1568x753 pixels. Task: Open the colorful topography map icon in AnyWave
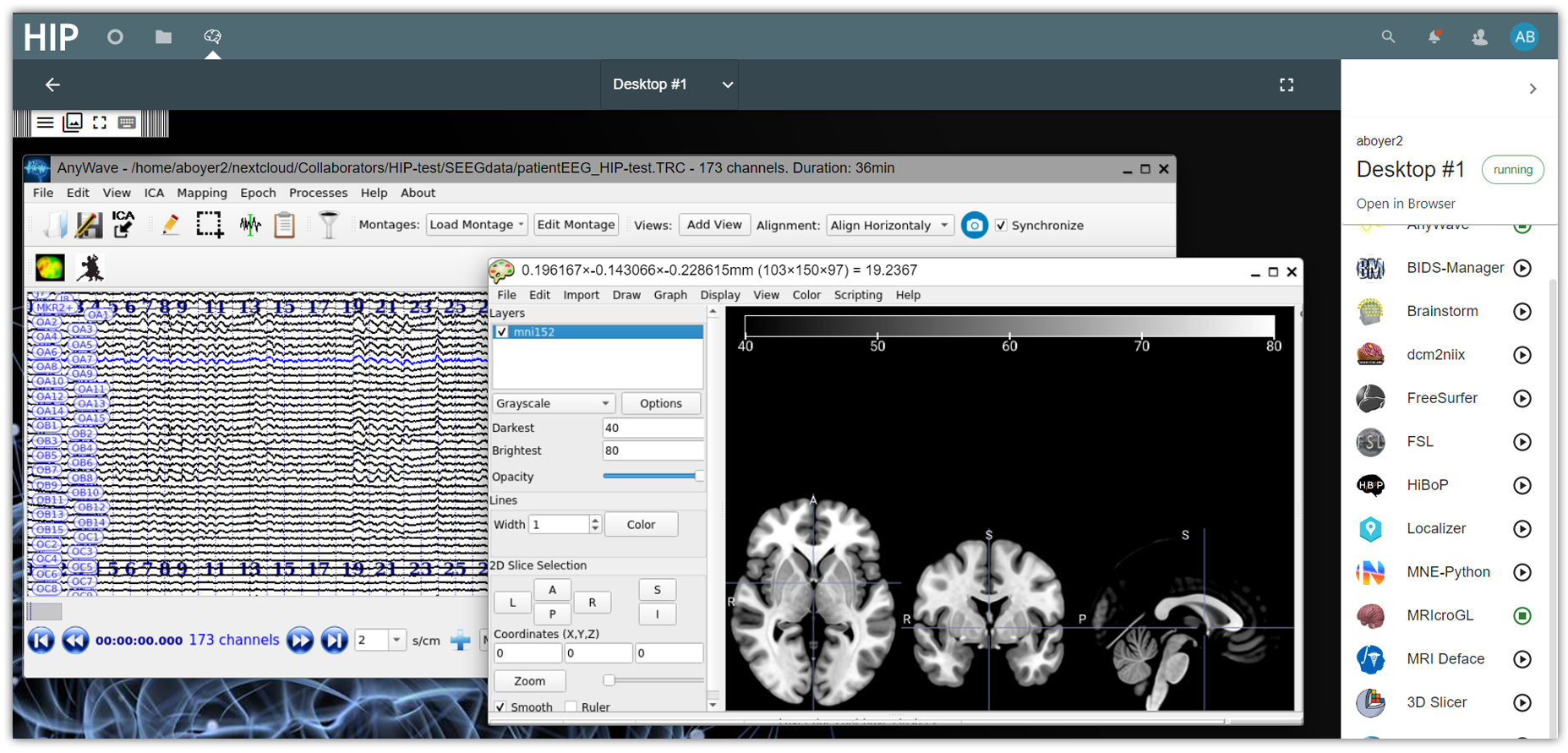(50, 268)
